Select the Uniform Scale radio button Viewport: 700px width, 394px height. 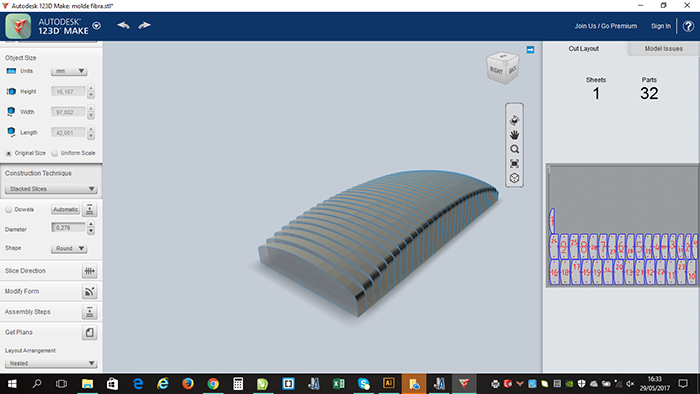point(54,153)
